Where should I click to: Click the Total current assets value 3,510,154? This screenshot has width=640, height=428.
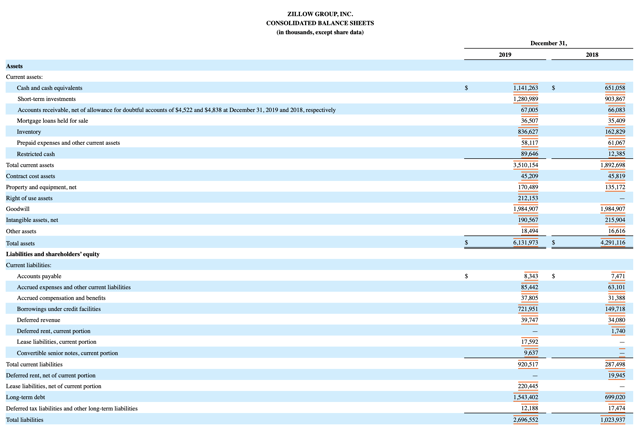tap(525, 165)
